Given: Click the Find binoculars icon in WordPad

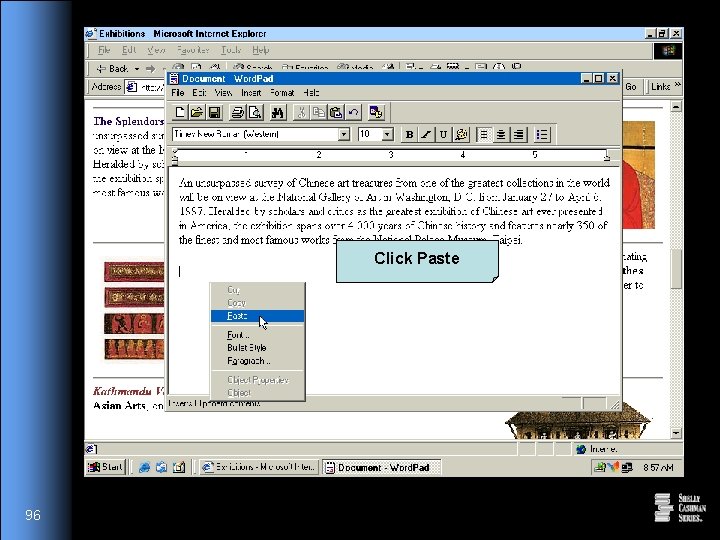Looking at the screenshot, I should [278, 112].
